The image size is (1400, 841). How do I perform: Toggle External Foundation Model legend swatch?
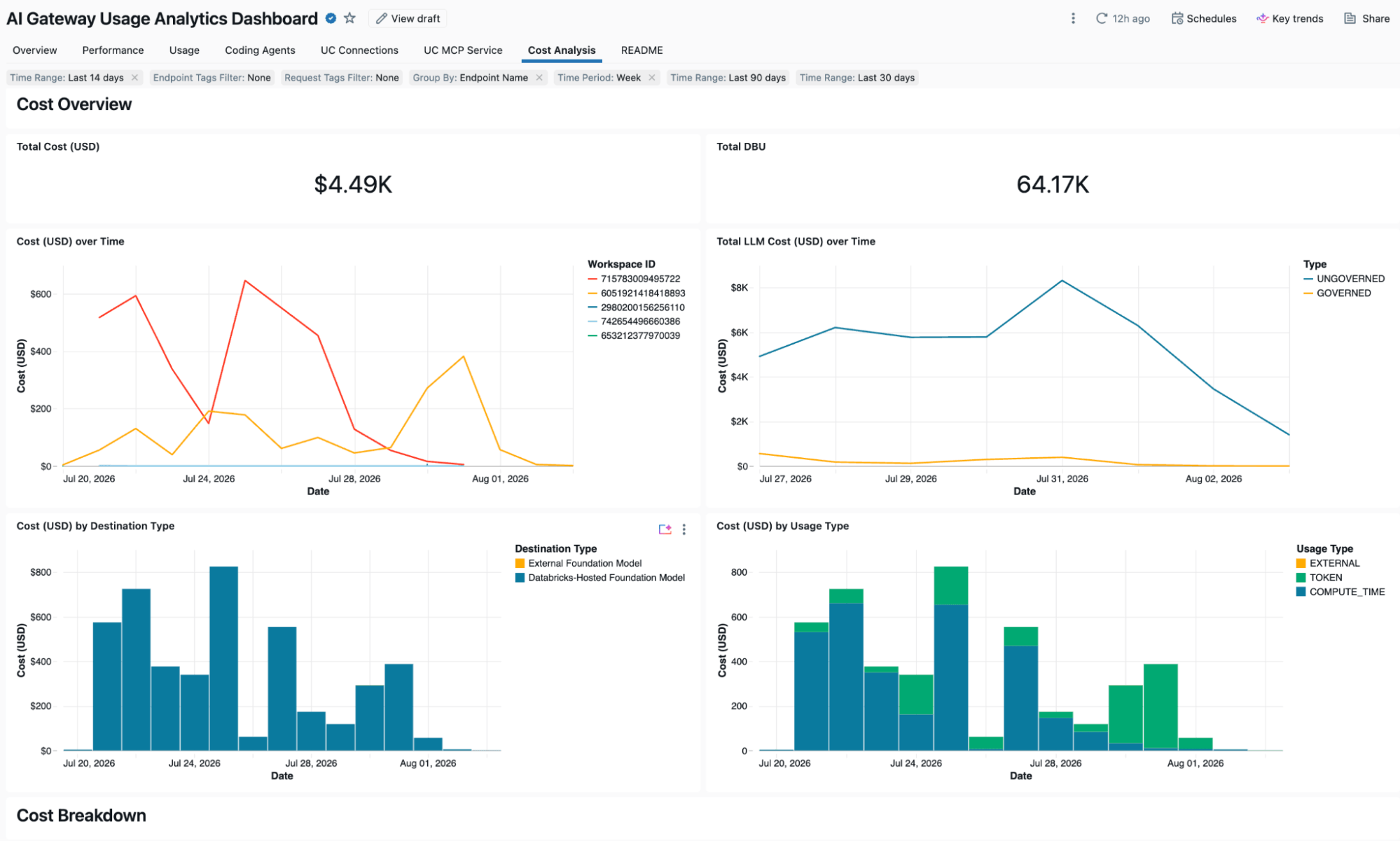tap(520, 564)
